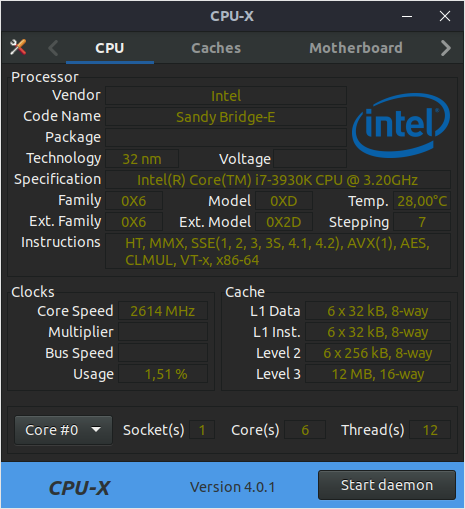465x509 pixels.
Task: Open the Motherboard tab
Action: pyautogui.click(x=356, y=48)
